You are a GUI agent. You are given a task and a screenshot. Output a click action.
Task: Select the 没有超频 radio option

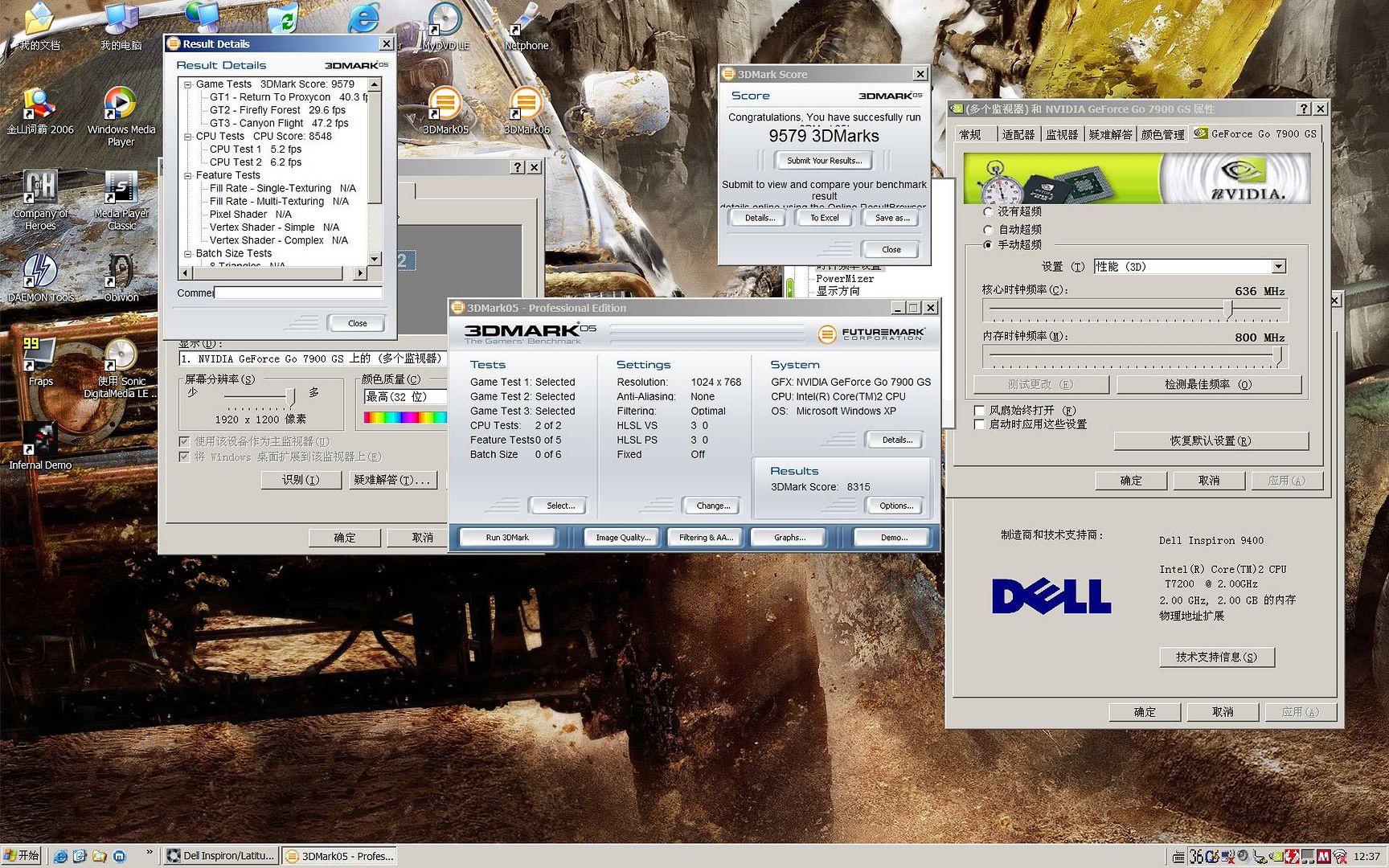point(988,212)
